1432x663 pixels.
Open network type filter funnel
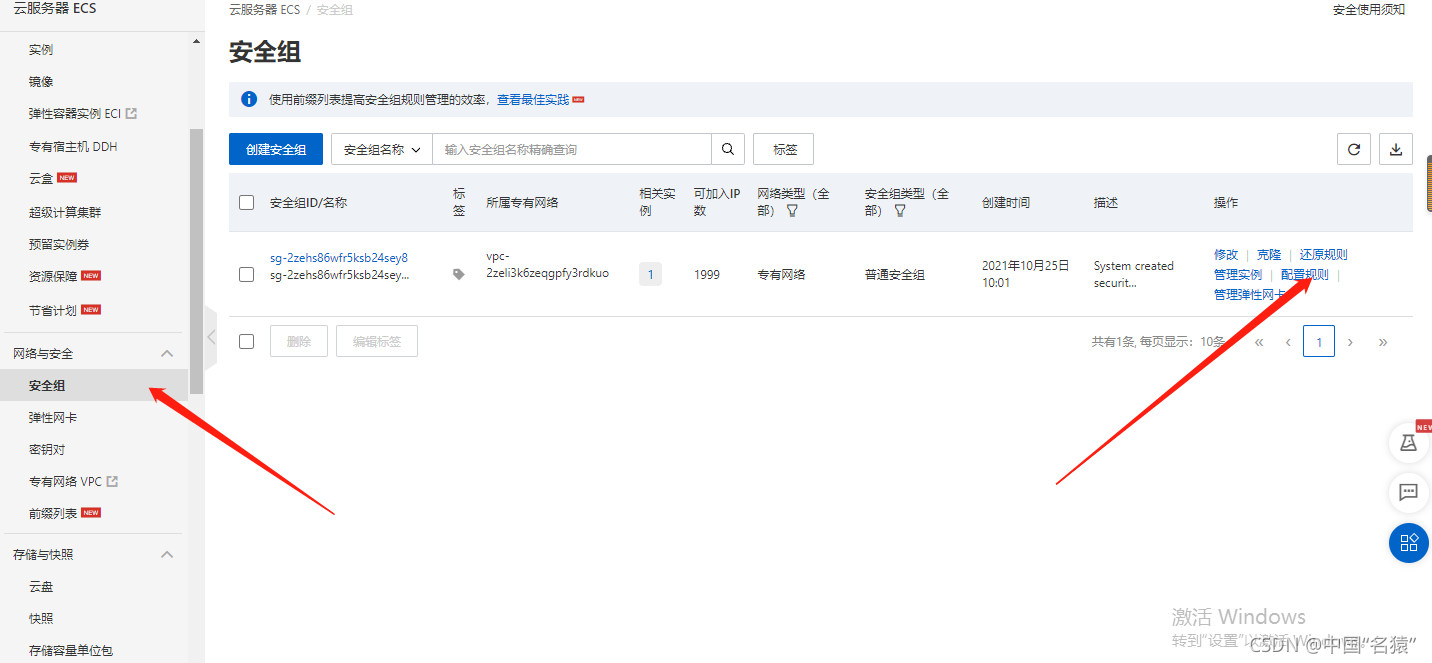[x=792, y=211]
